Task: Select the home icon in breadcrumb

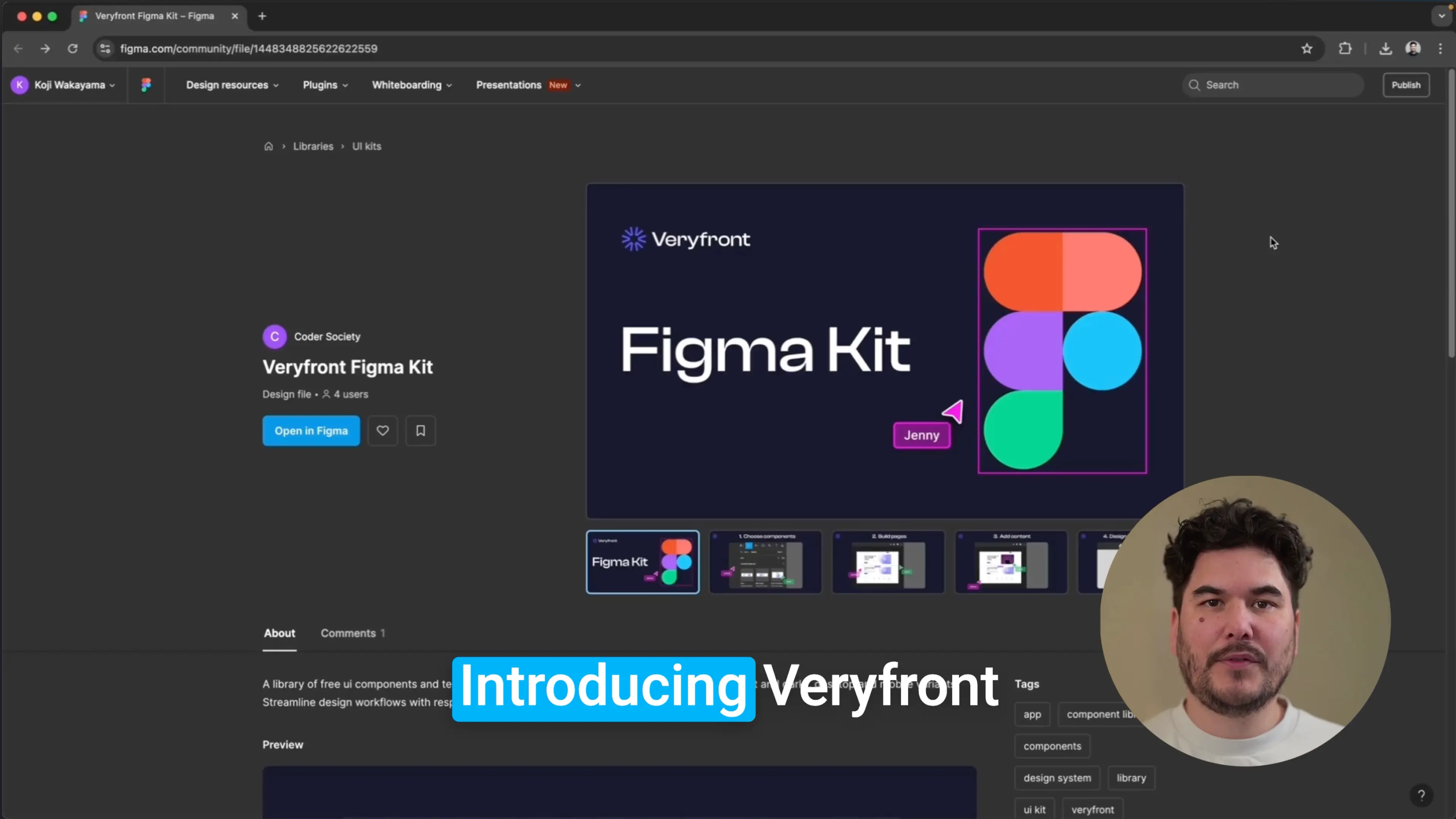Action: click(x=269, y=146)
